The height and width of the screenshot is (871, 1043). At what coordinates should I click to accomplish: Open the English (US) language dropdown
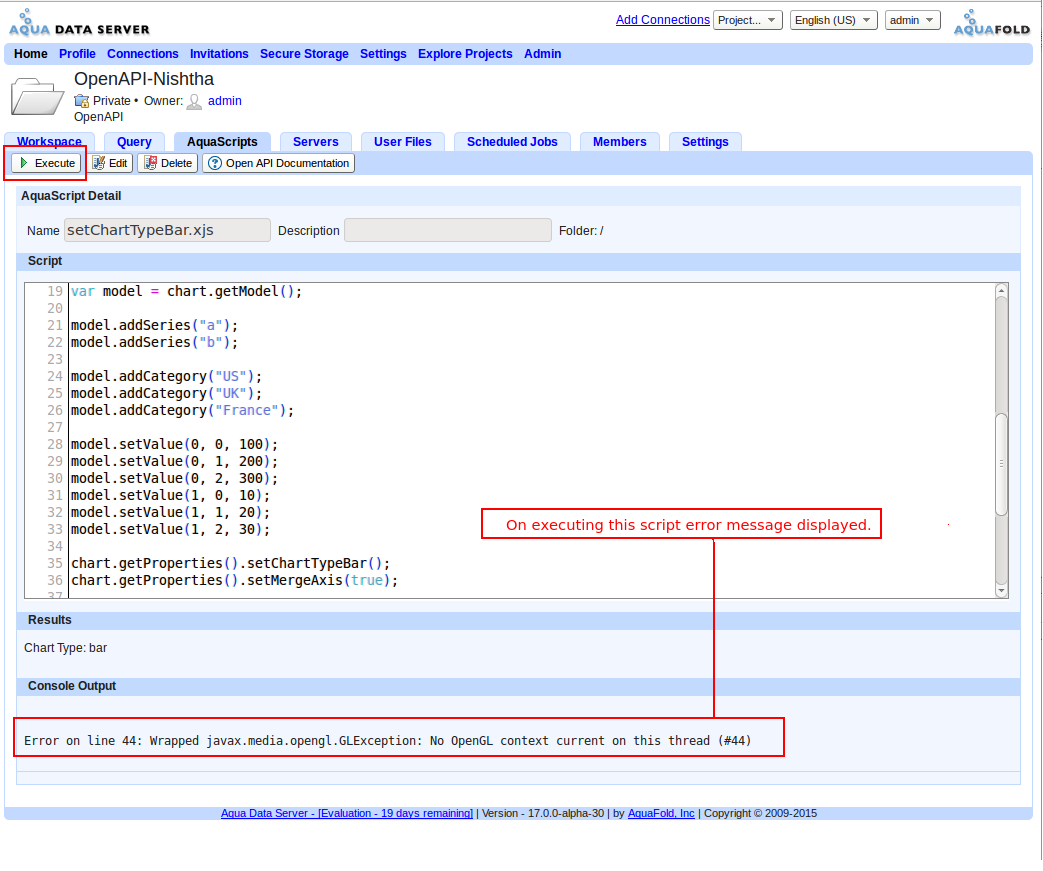[x=833, y=20]
